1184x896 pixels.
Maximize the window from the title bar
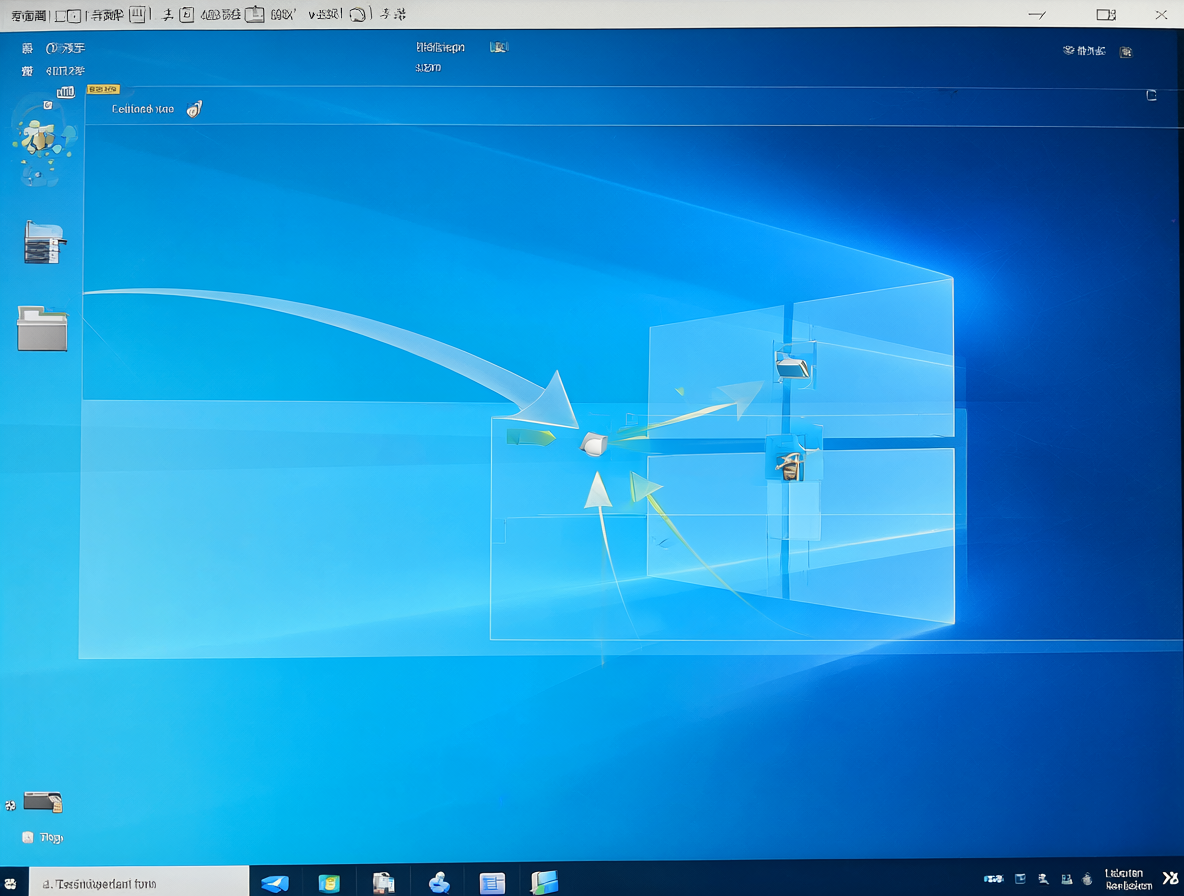tap(1106, 14)
